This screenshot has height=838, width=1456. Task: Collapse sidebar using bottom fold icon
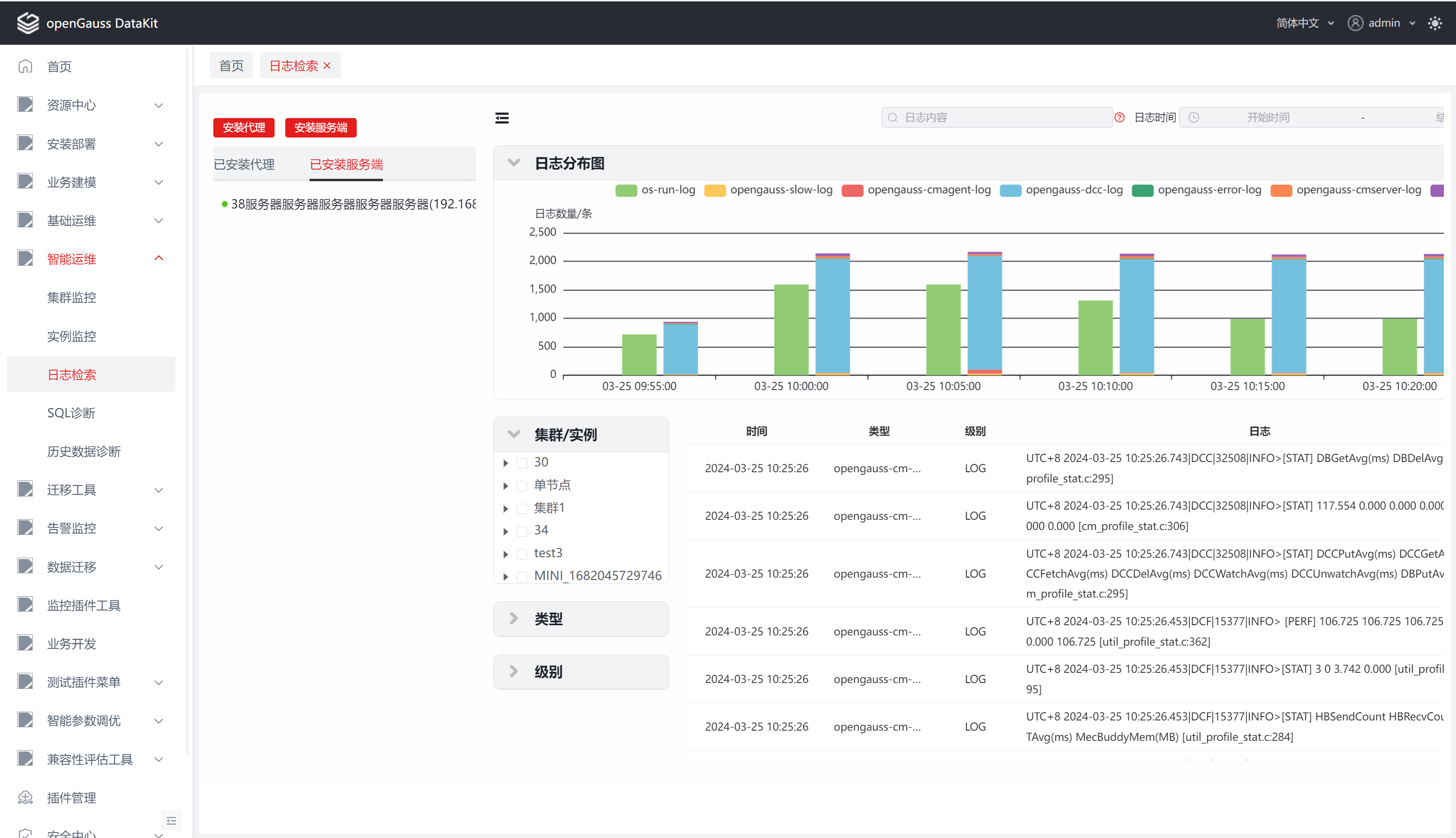pyautogui.click(x=171, y=820)
